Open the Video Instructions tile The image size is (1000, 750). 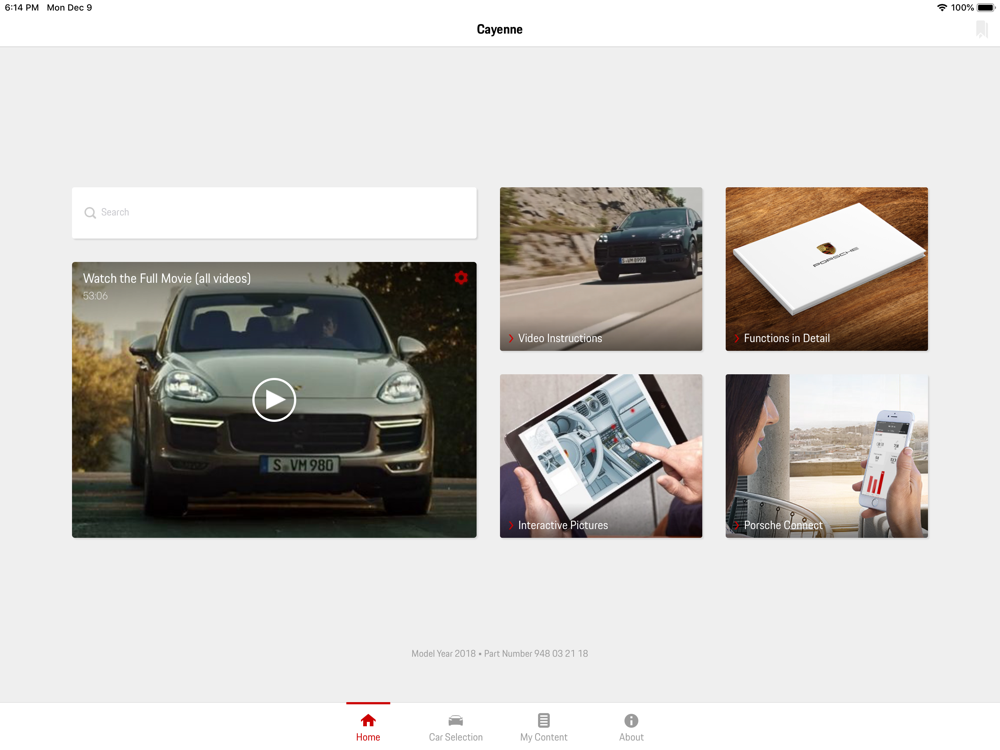coord(601,268)
